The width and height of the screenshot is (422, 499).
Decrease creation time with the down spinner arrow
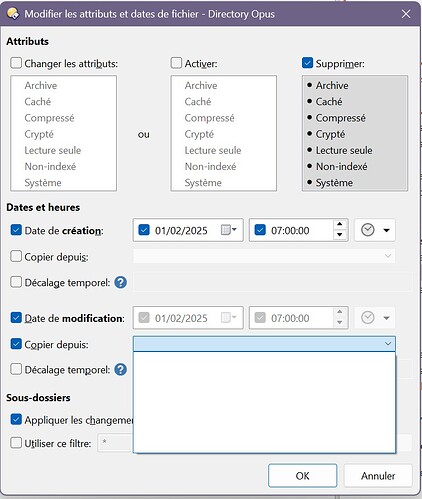[x=340, y=235]
